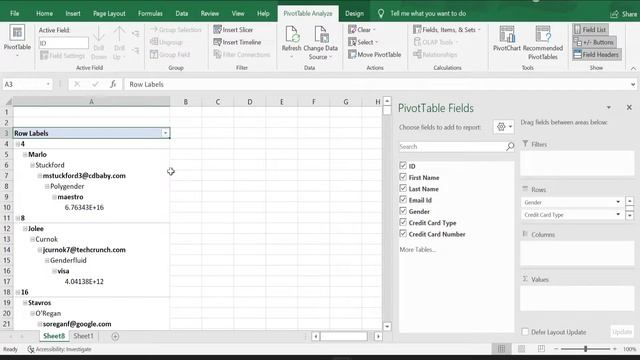Uncheck the Last Name field checkbox
Viewport: 640px width, 360px height.
403,188
